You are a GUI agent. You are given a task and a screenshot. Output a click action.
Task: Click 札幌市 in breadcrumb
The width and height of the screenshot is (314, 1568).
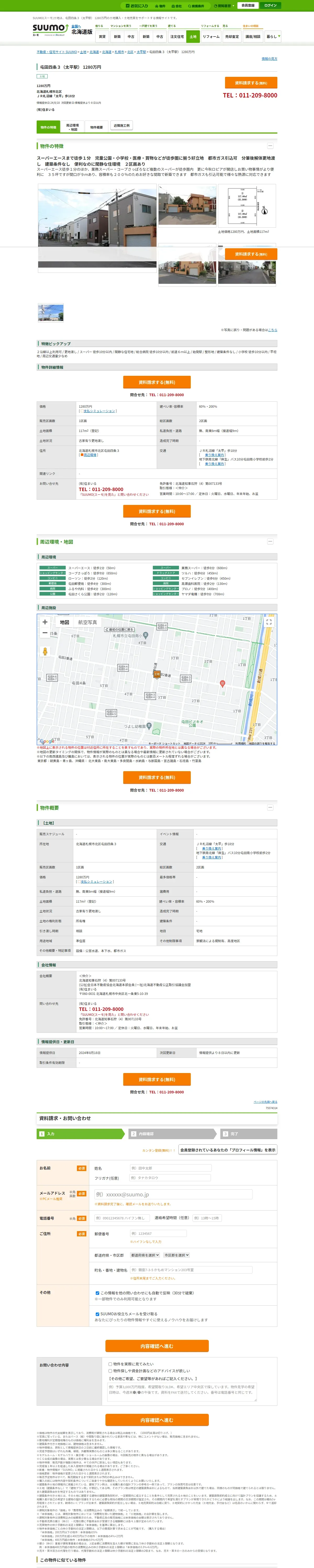click(x=119, y=52)
